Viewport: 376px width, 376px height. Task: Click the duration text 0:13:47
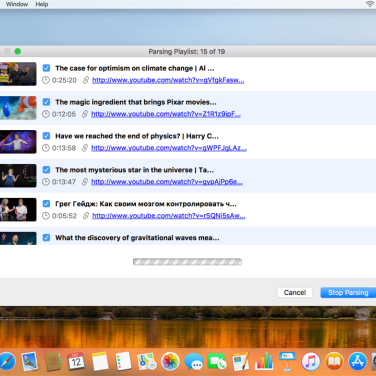coord(64,182)
